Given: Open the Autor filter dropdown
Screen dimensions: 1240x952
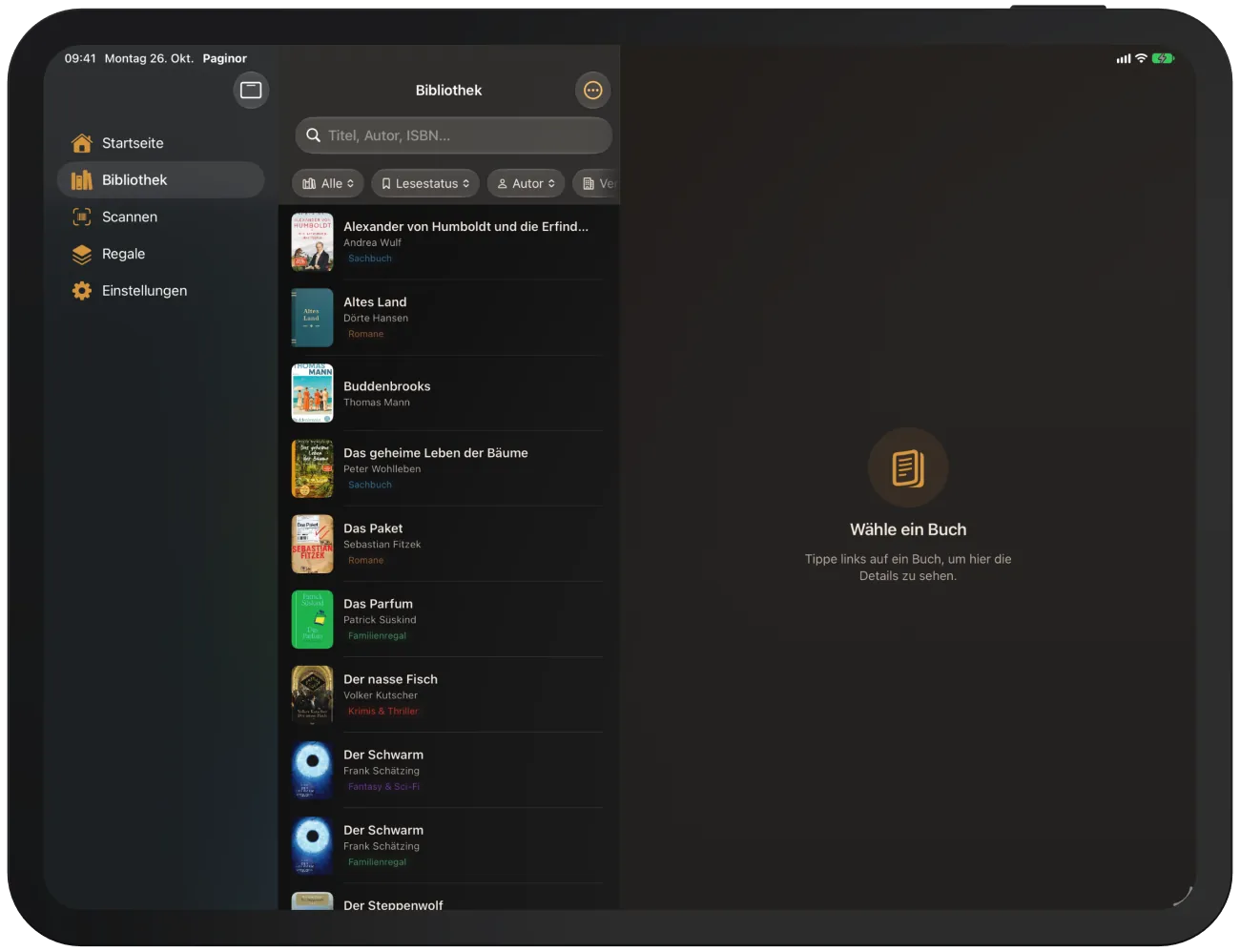Looking at the screenshot, I should (x=527, y=183).
